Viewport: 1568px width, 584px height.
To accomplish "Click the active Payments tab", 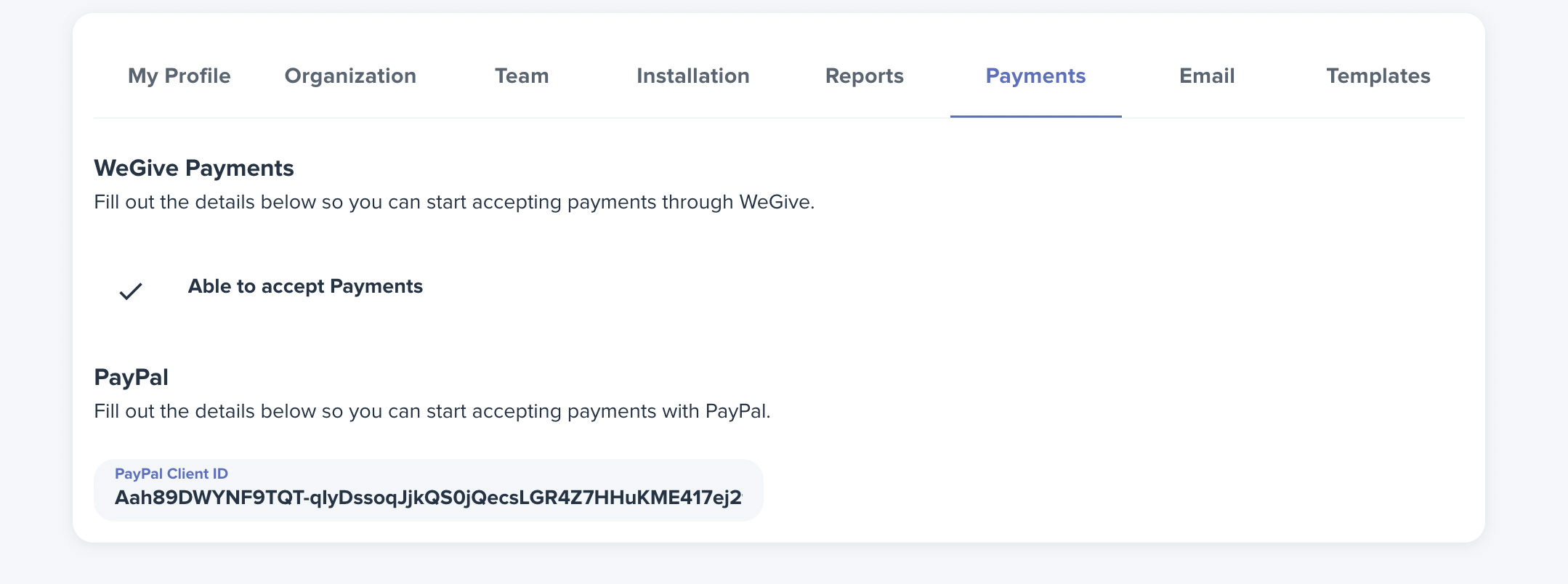I will pos(1035,76).
